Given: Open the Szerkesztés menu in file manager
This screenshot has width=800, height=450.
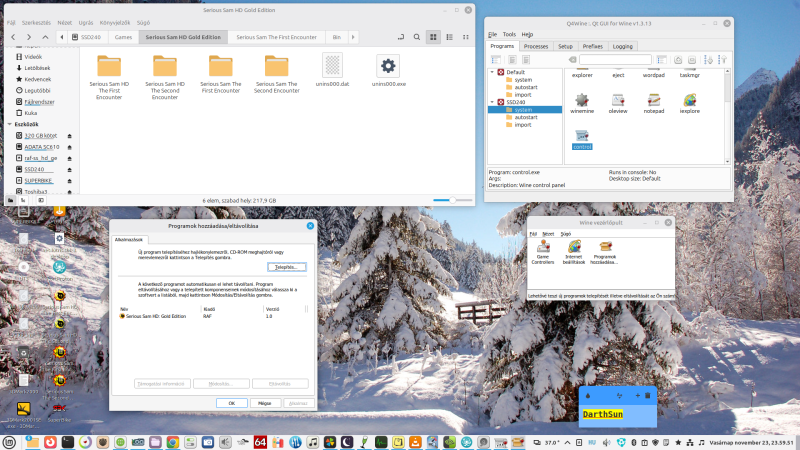Looking at the screenshot, I should [36, 23].
